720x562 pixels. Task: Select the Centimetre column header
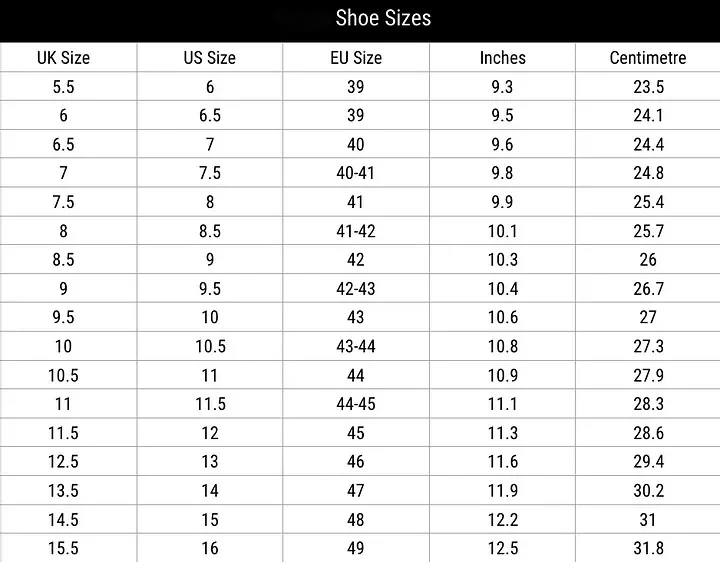pos(648,58)
